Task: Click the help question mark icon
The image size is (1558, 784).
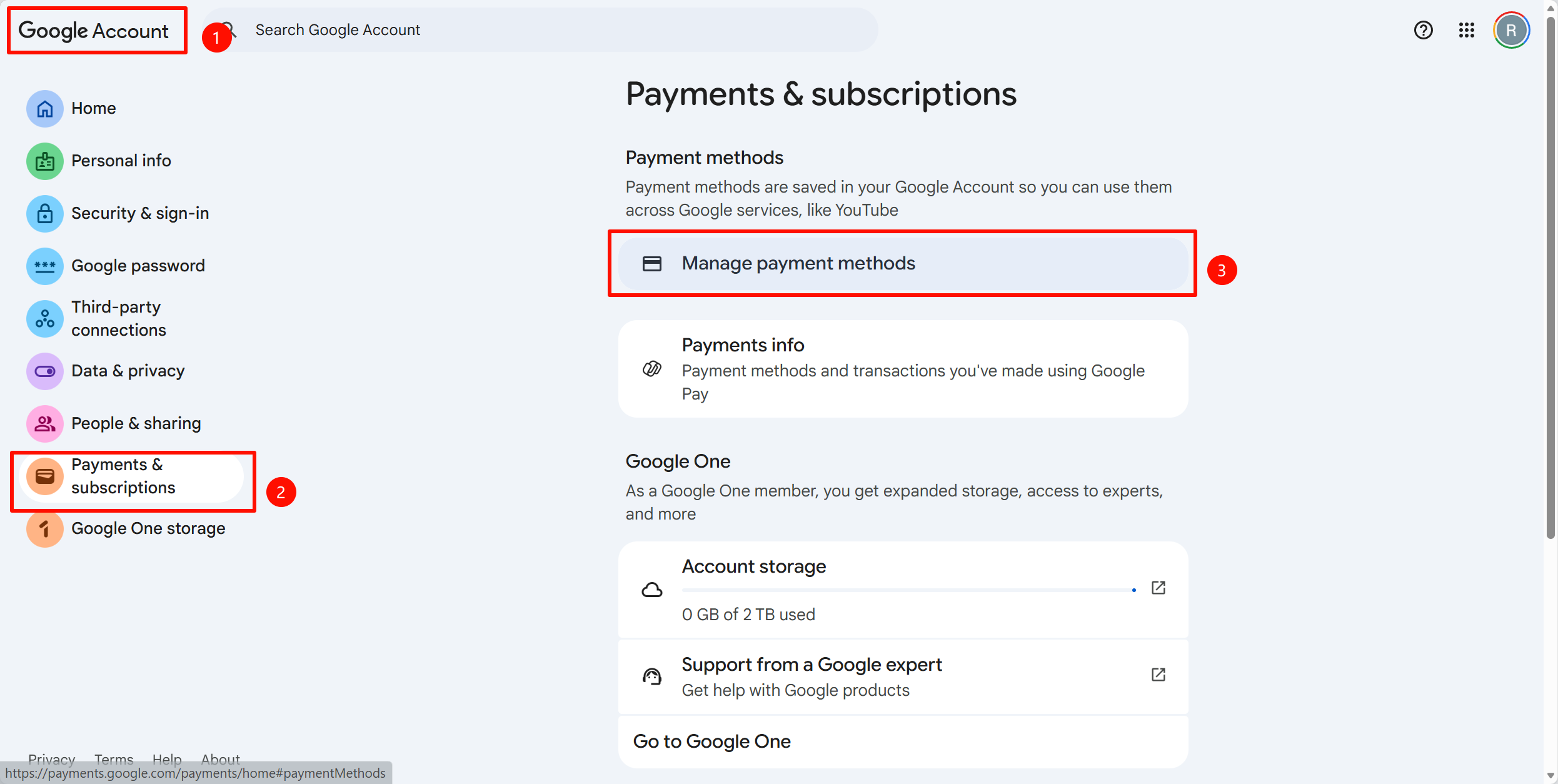Action: (1423, 30)
